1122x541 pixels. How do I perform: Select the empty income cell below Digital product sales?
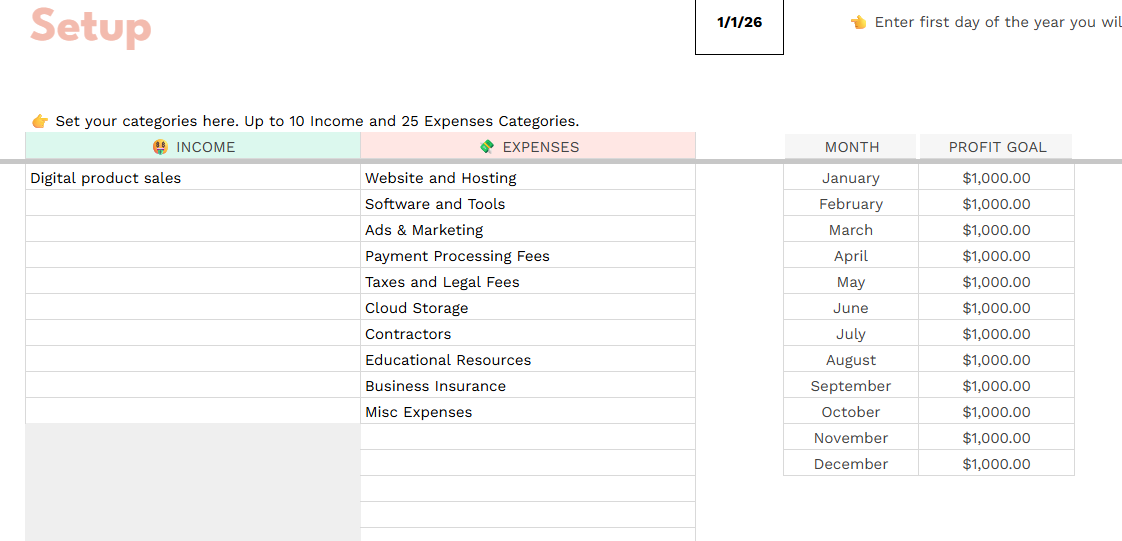click(x=193, y=203)
